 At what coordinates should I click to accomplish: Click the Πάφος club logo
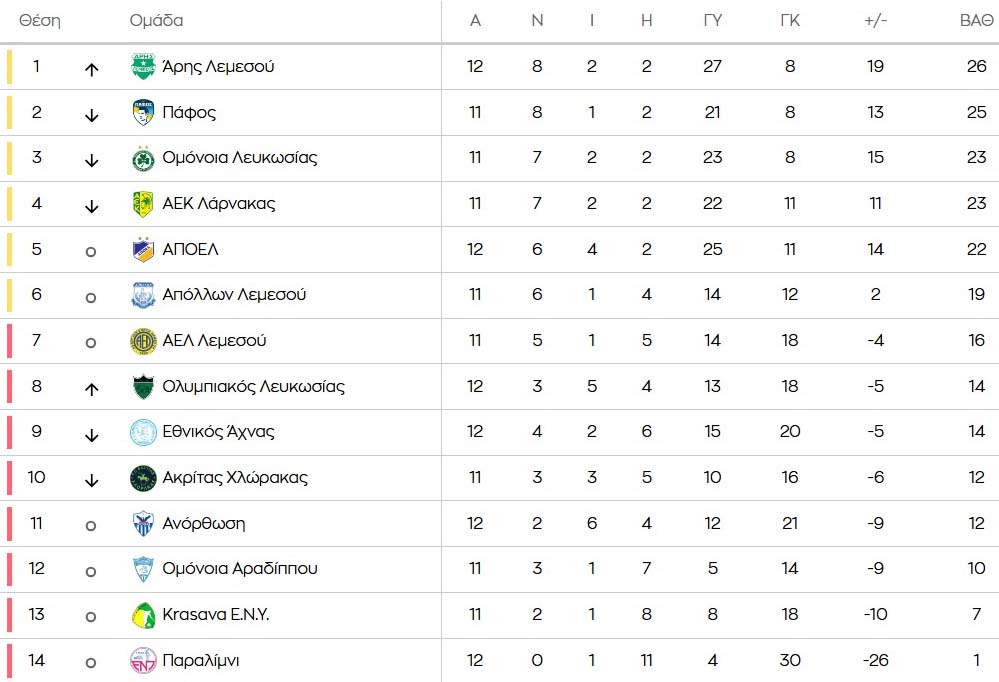(x=144, y=113)
